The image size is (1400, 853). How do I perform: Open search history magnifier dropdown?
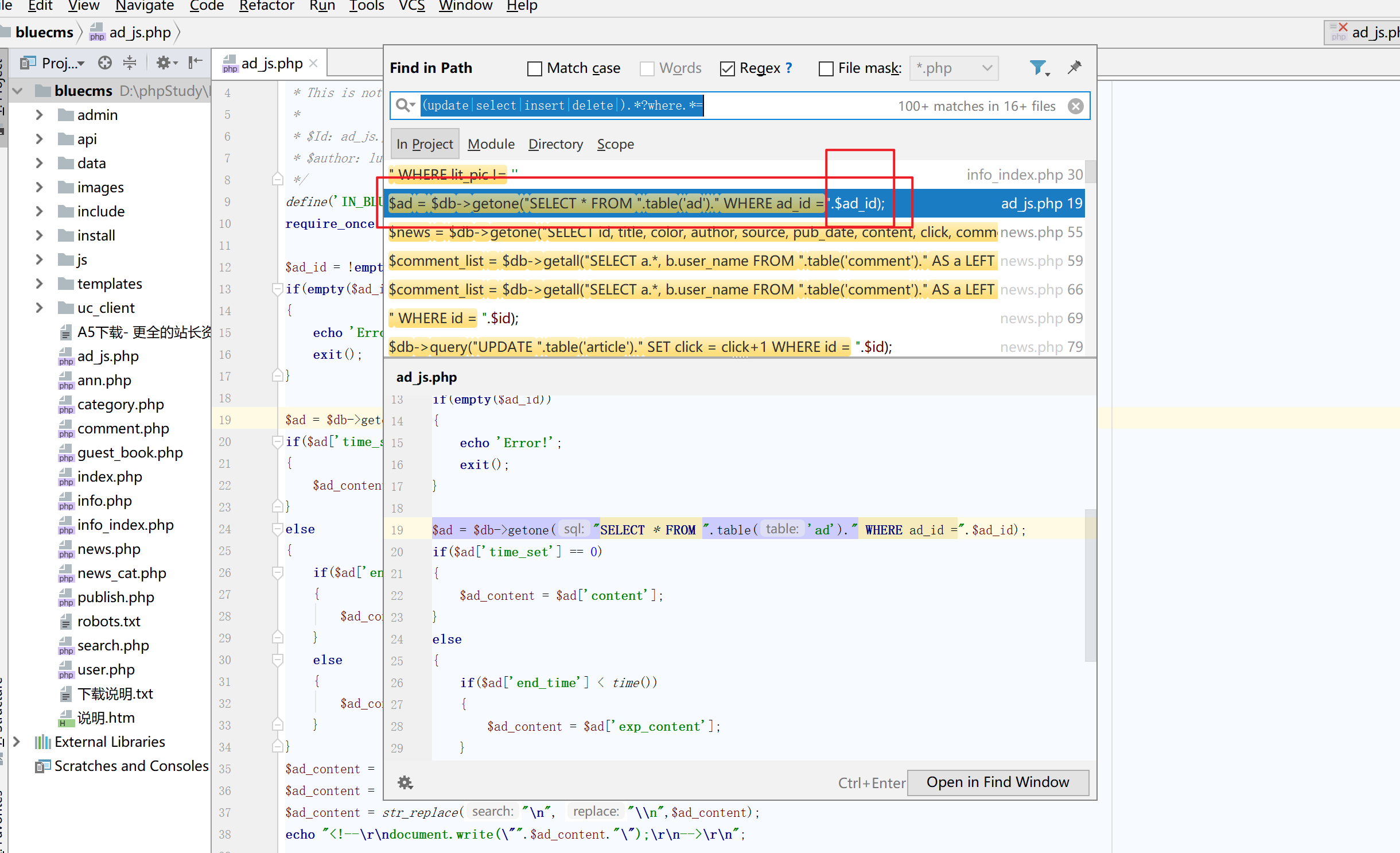405,106
